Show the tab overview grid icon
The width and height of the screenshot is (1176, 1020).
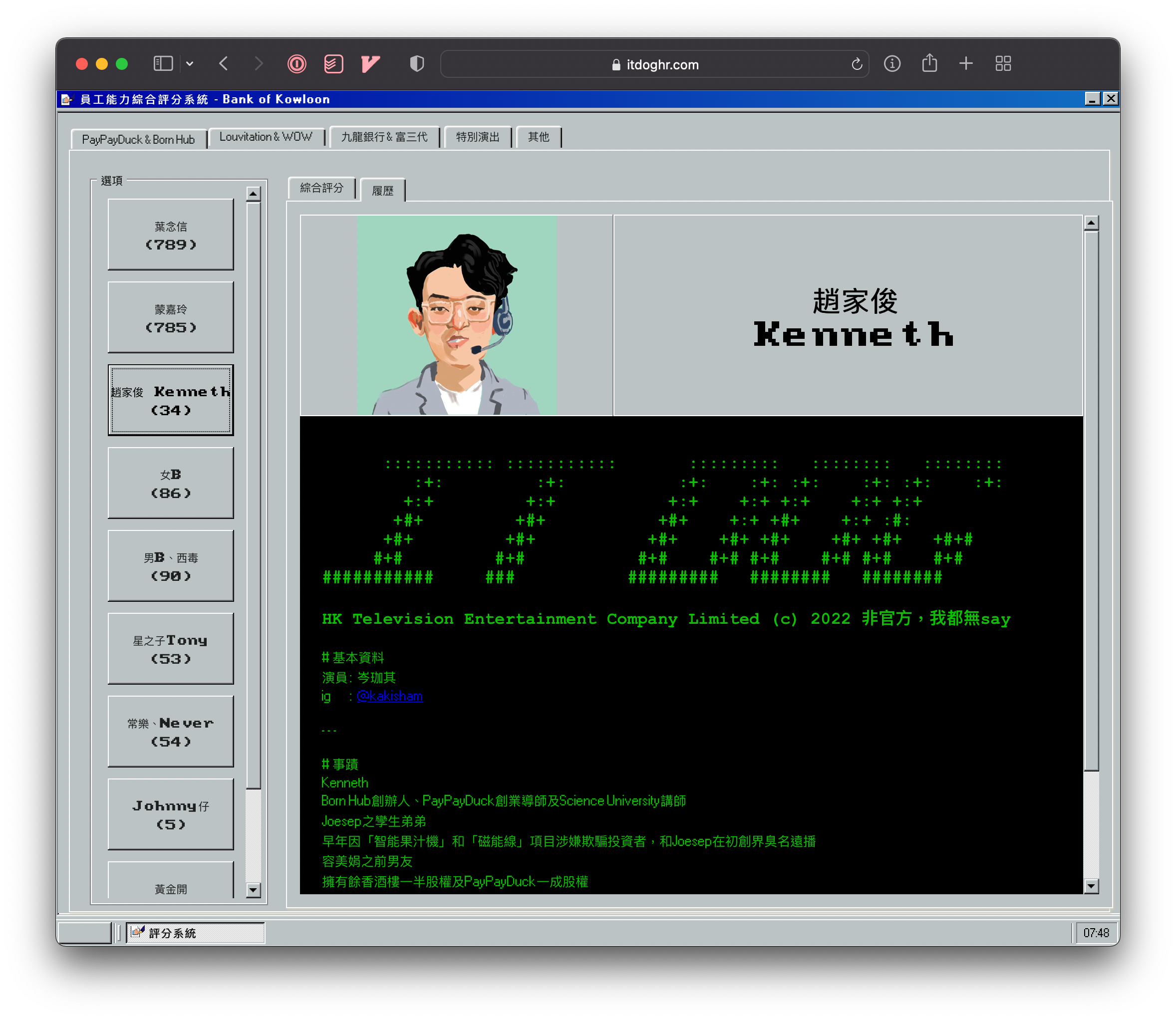[1003, 63]
